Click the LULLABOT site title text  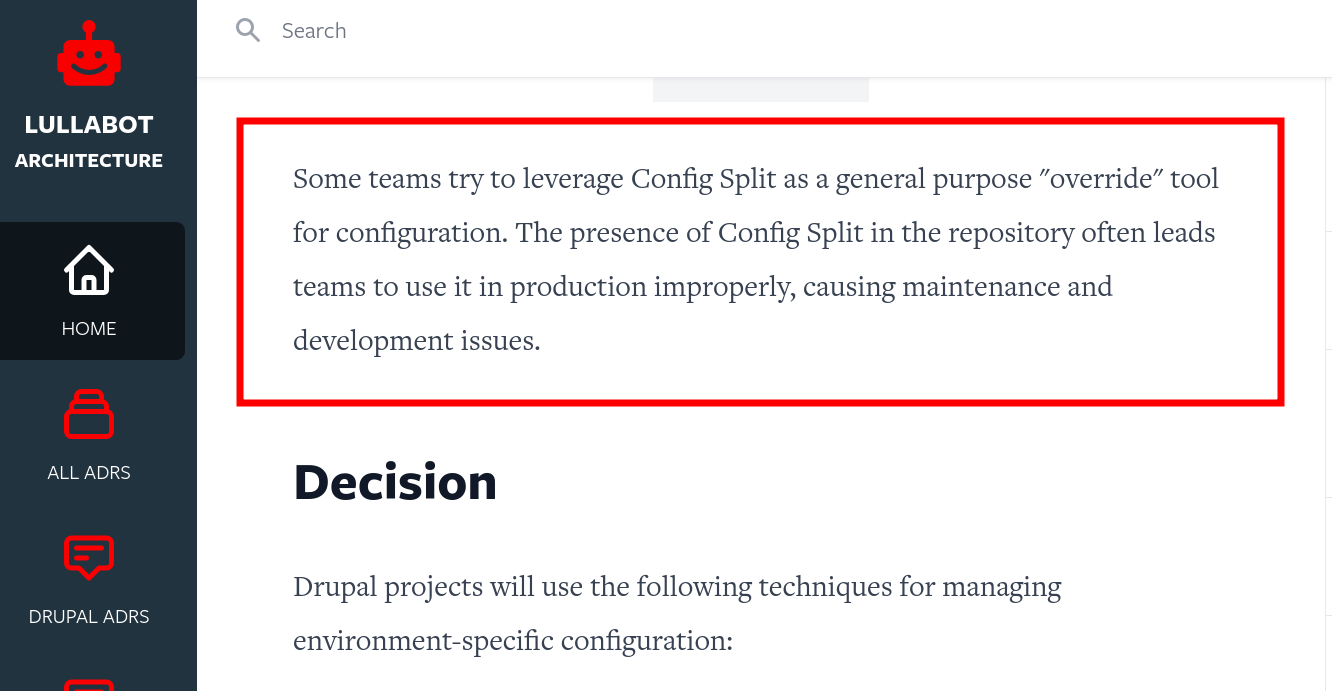tap(89, 125)
